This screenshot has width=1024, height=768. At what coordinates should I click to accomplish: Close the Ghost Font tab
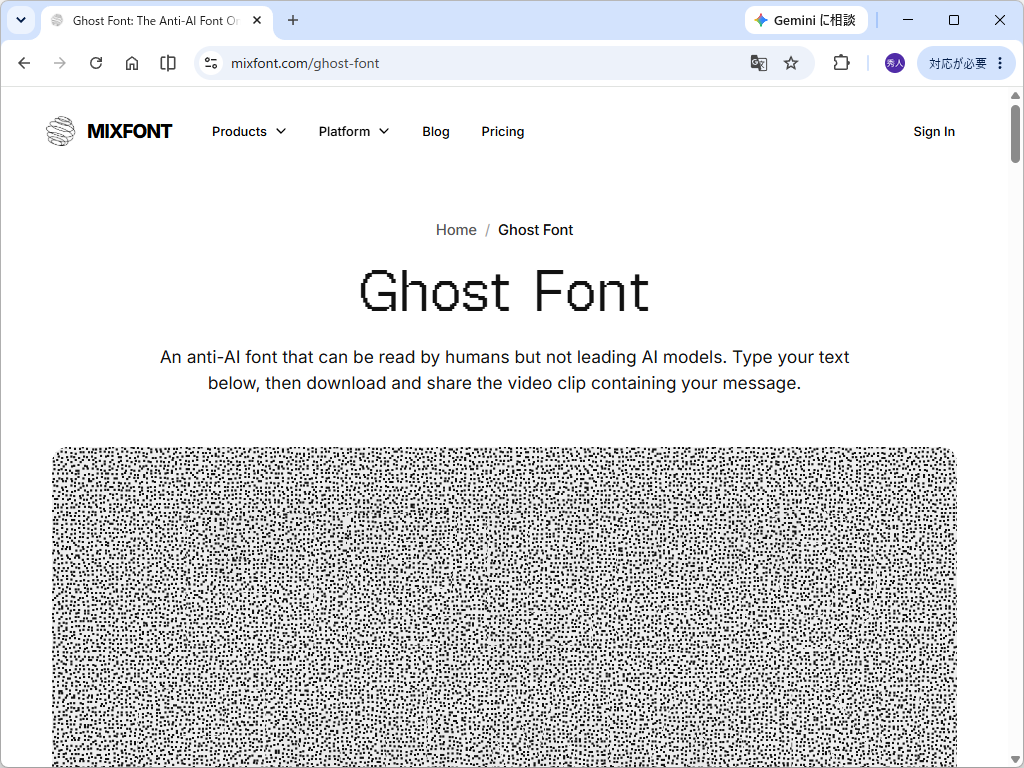click(x=257, y=20)
